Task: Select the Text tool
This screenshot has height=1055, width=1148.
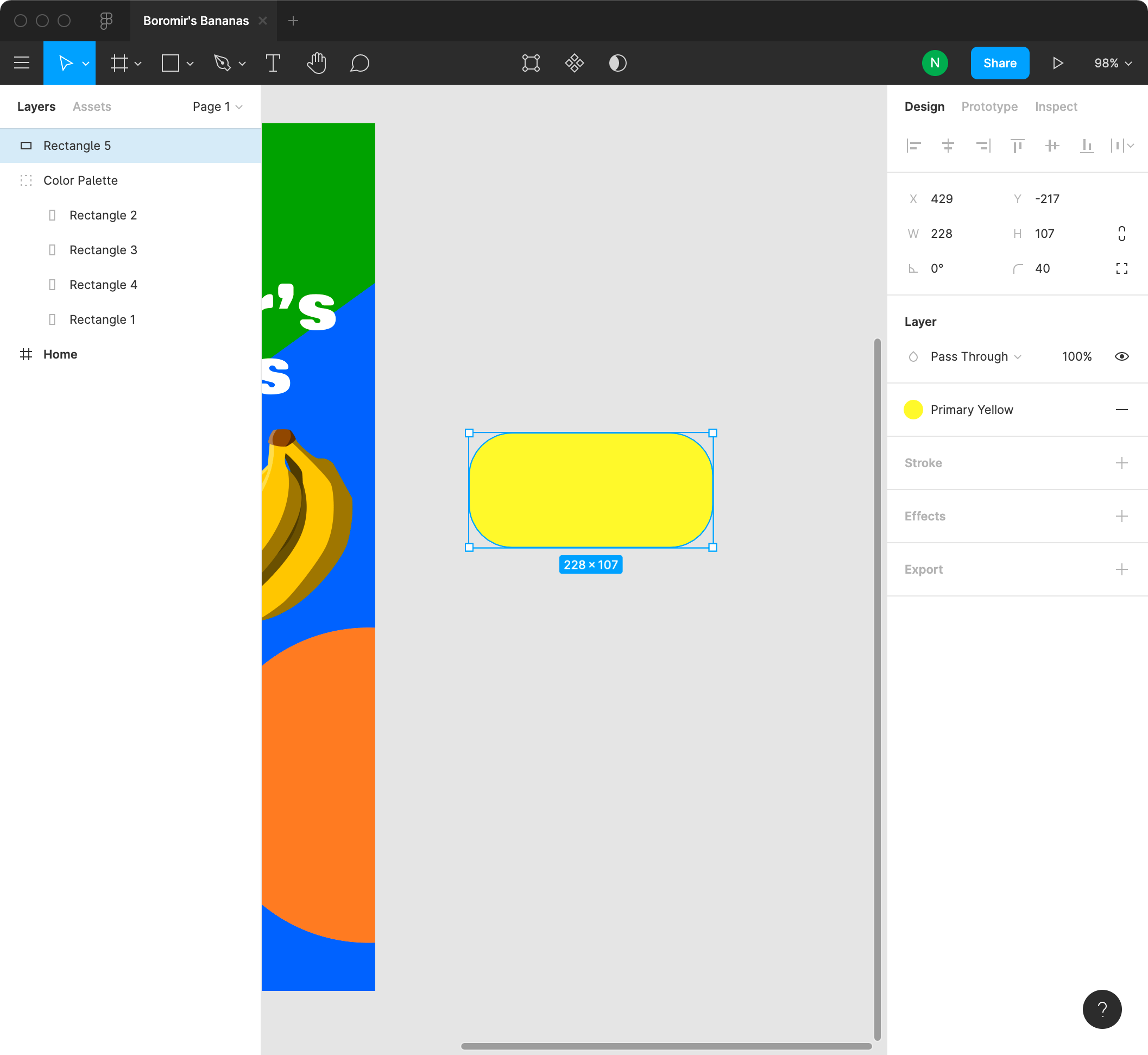Action: tap(273, 63)
